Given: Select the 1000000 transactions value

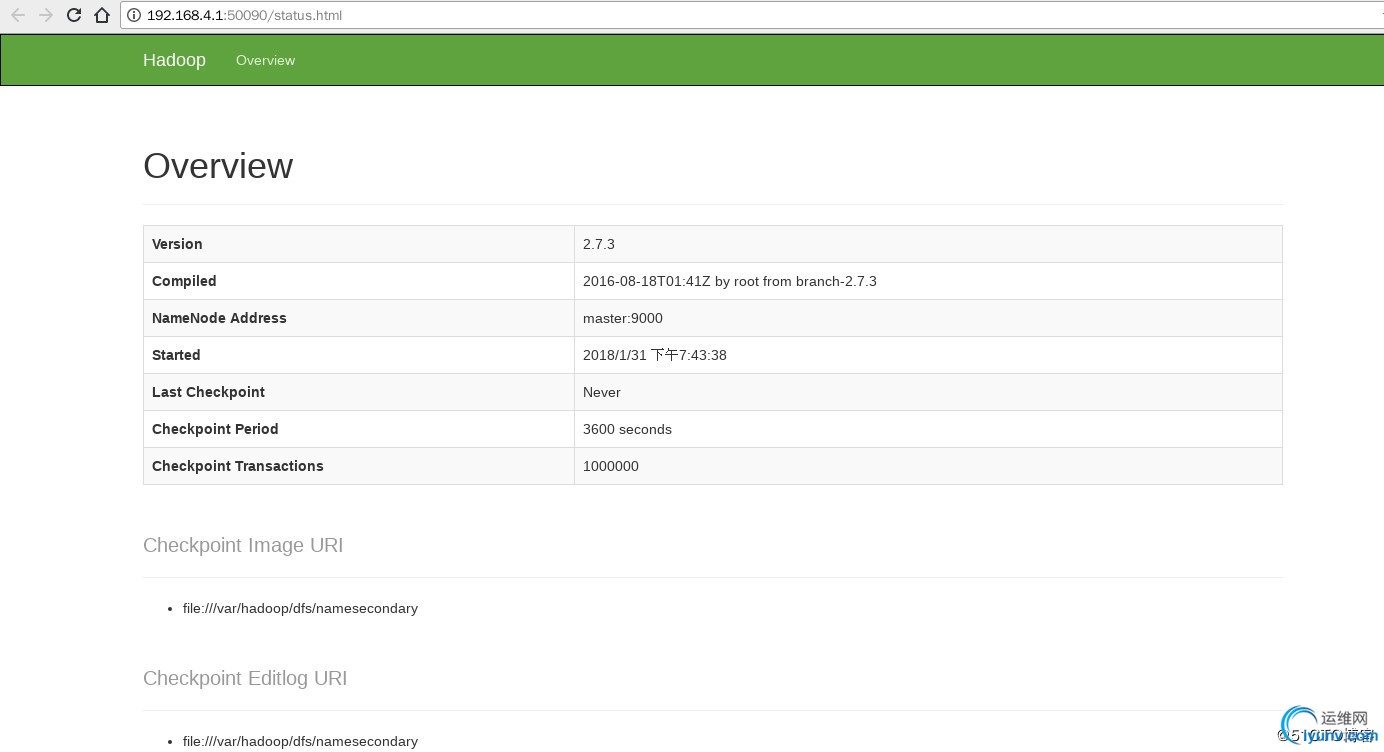Looking at the screenshot, I should pyautogui.click(x=611, y=466).
